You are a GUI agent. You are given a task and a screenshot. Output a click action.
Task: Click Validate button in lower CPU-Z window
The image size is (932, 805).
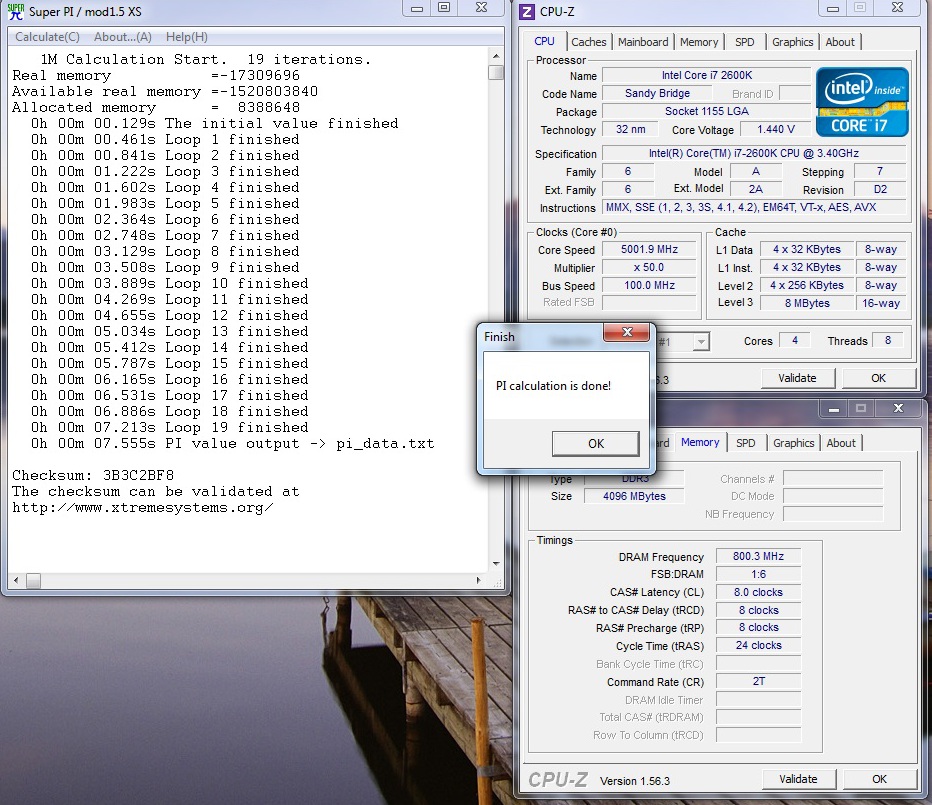[798, 779]
